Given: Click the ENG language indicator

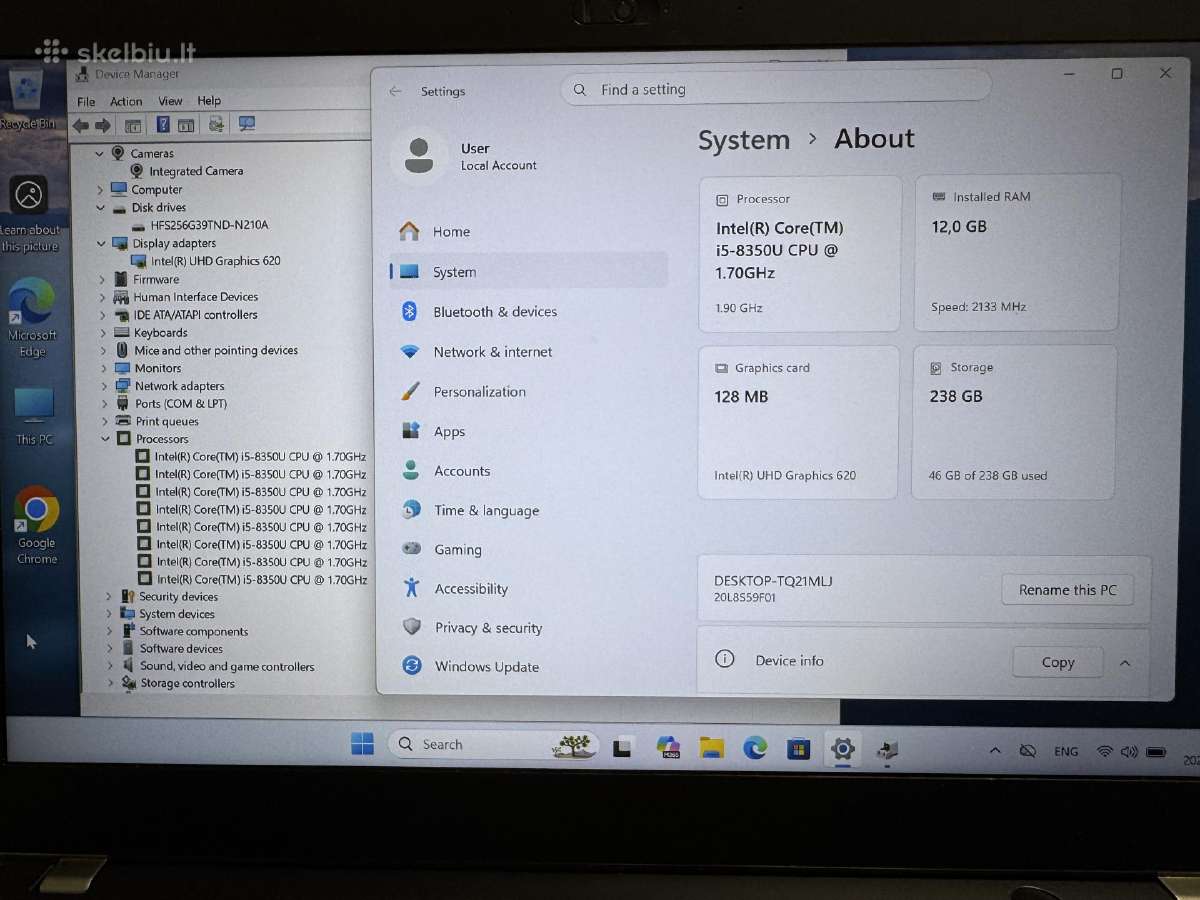Looking at the screenshot, I should [1066, 752].
